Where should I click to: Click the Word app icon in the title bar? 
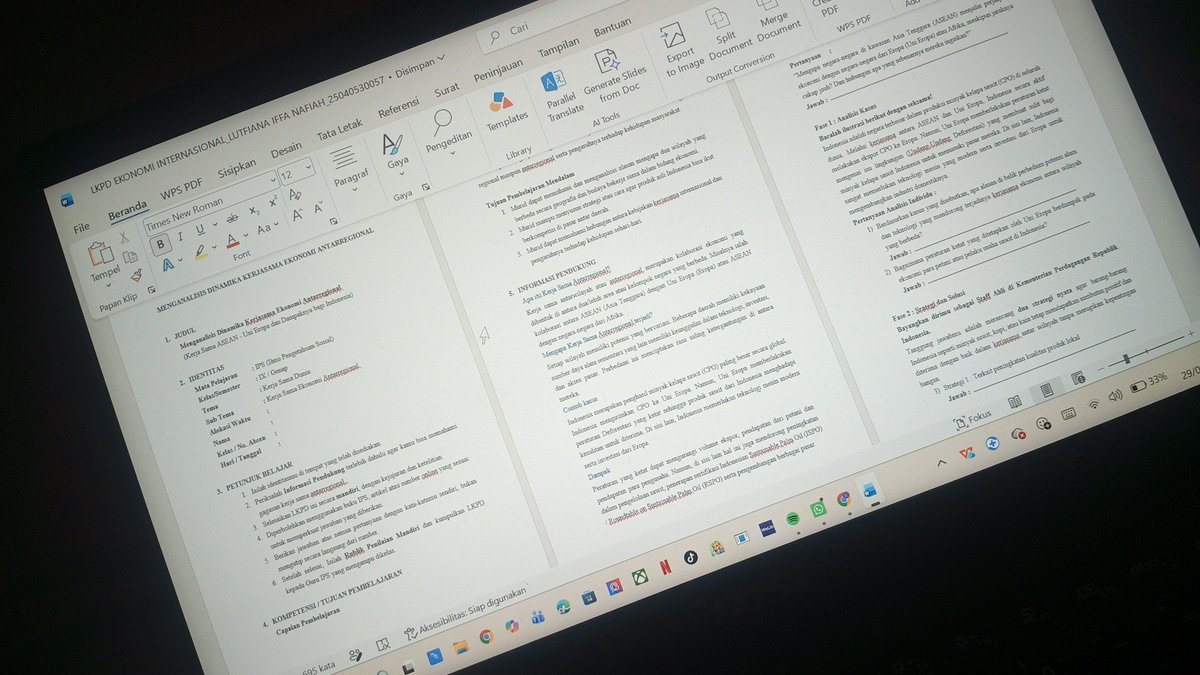click(x=67, y=200)
